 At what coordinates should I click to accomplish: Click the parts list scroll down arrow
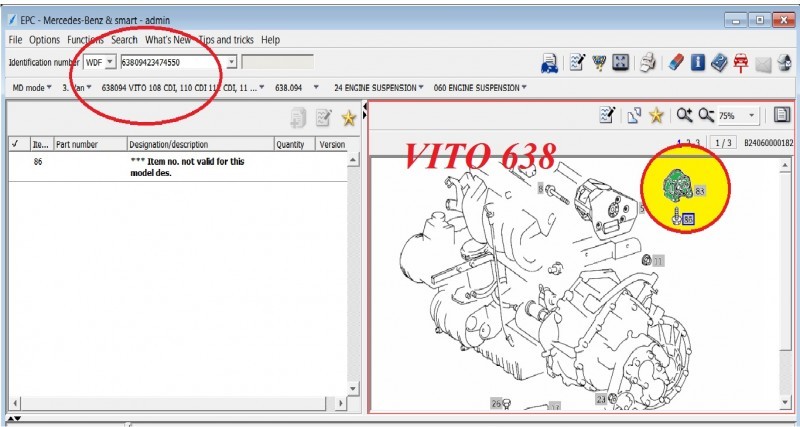tap(353, 390)
